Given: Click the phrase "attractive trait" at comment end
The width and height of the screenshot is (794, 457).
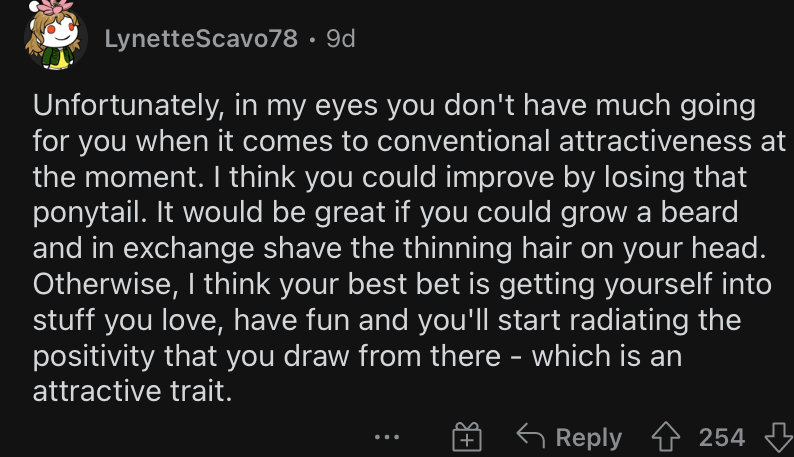Looking at the screenshot, I should tap(133, 391).
